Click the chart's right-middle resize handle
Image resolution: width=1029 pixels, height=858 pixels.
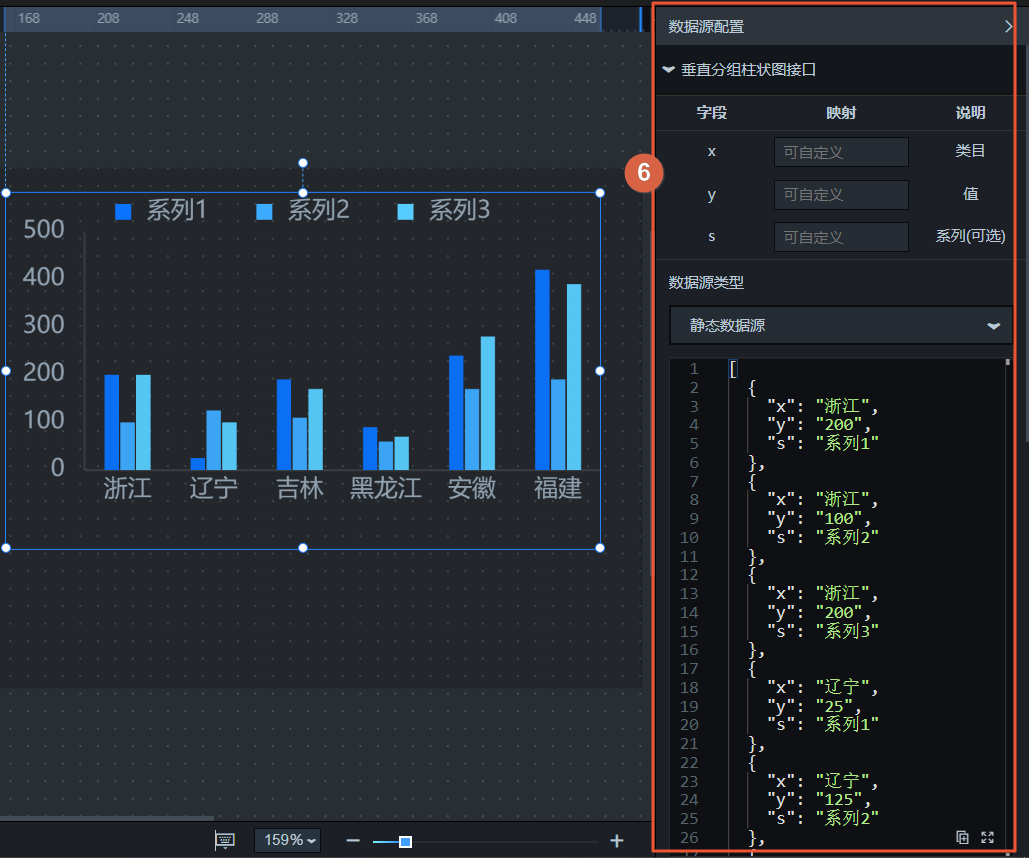600,371
